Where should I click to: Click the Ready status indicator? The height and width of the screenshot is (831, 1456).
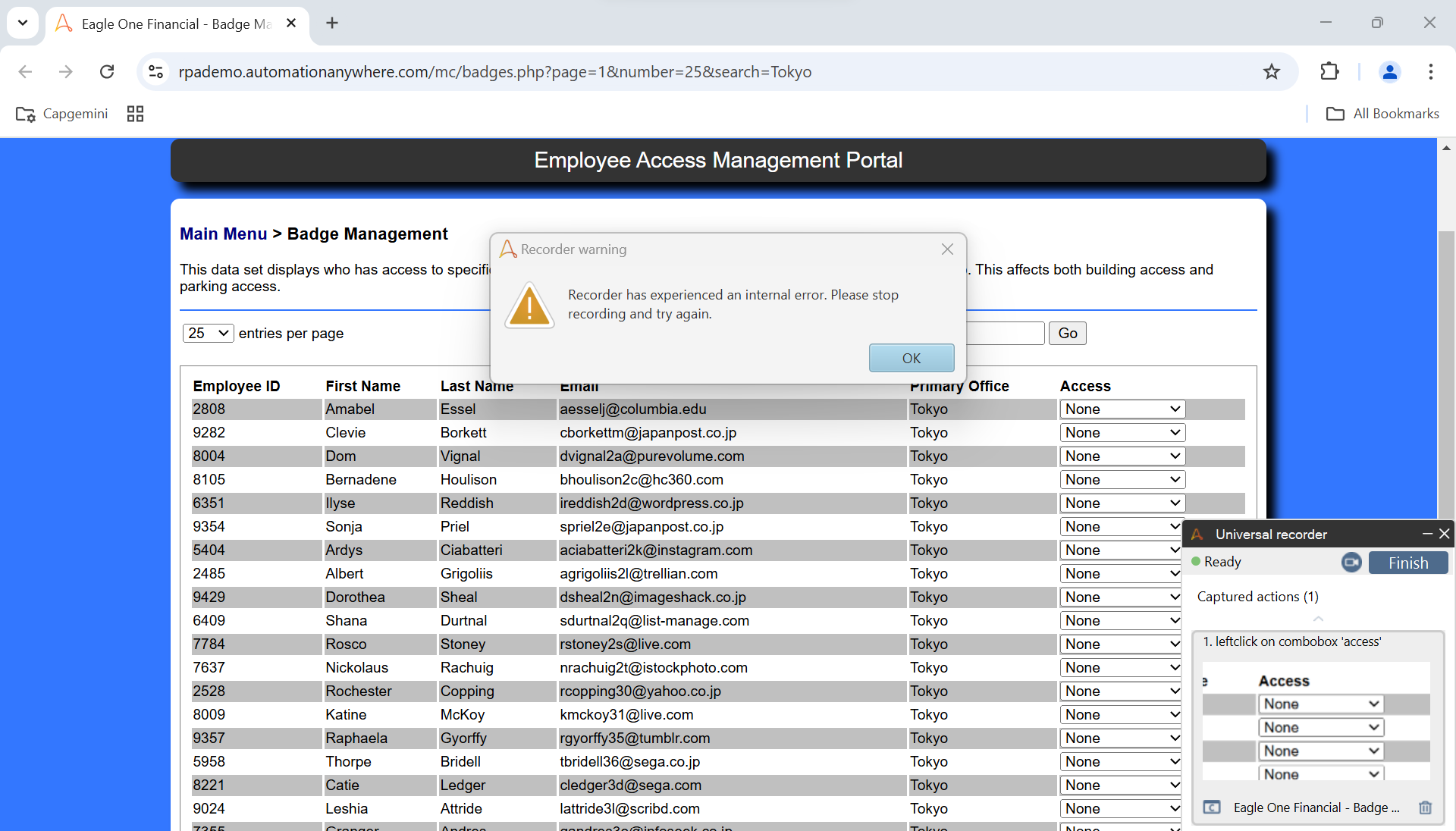coord(1216,562)
